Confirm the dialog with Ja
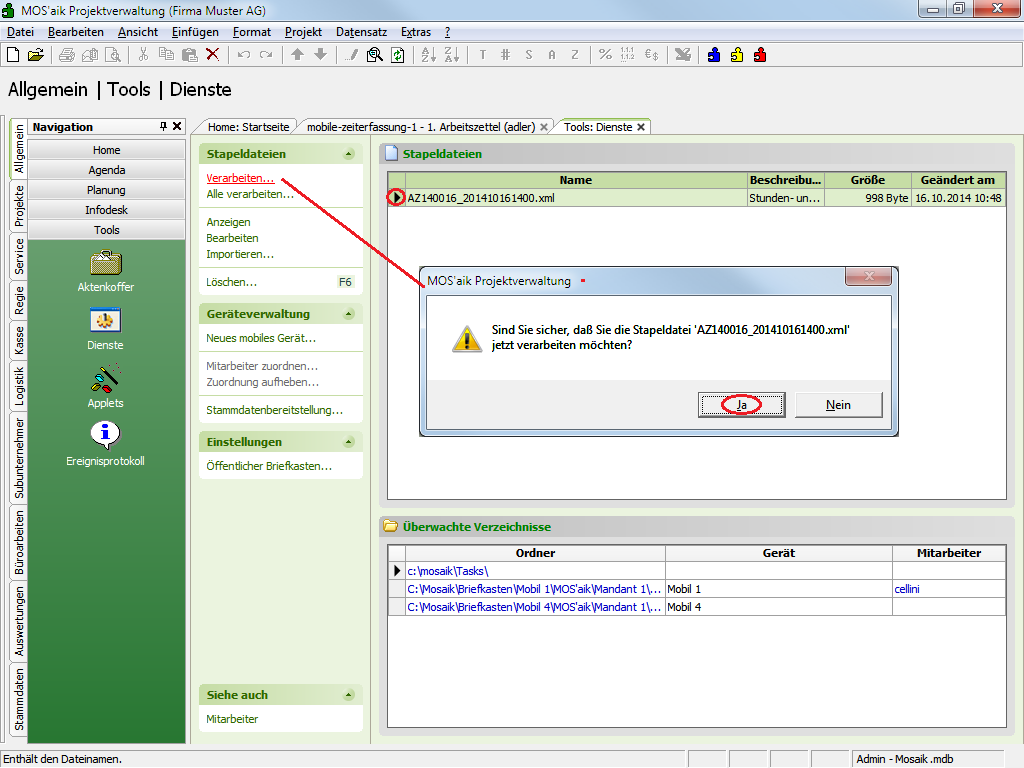Viewport: 1024px width, 768px height. 741,404
